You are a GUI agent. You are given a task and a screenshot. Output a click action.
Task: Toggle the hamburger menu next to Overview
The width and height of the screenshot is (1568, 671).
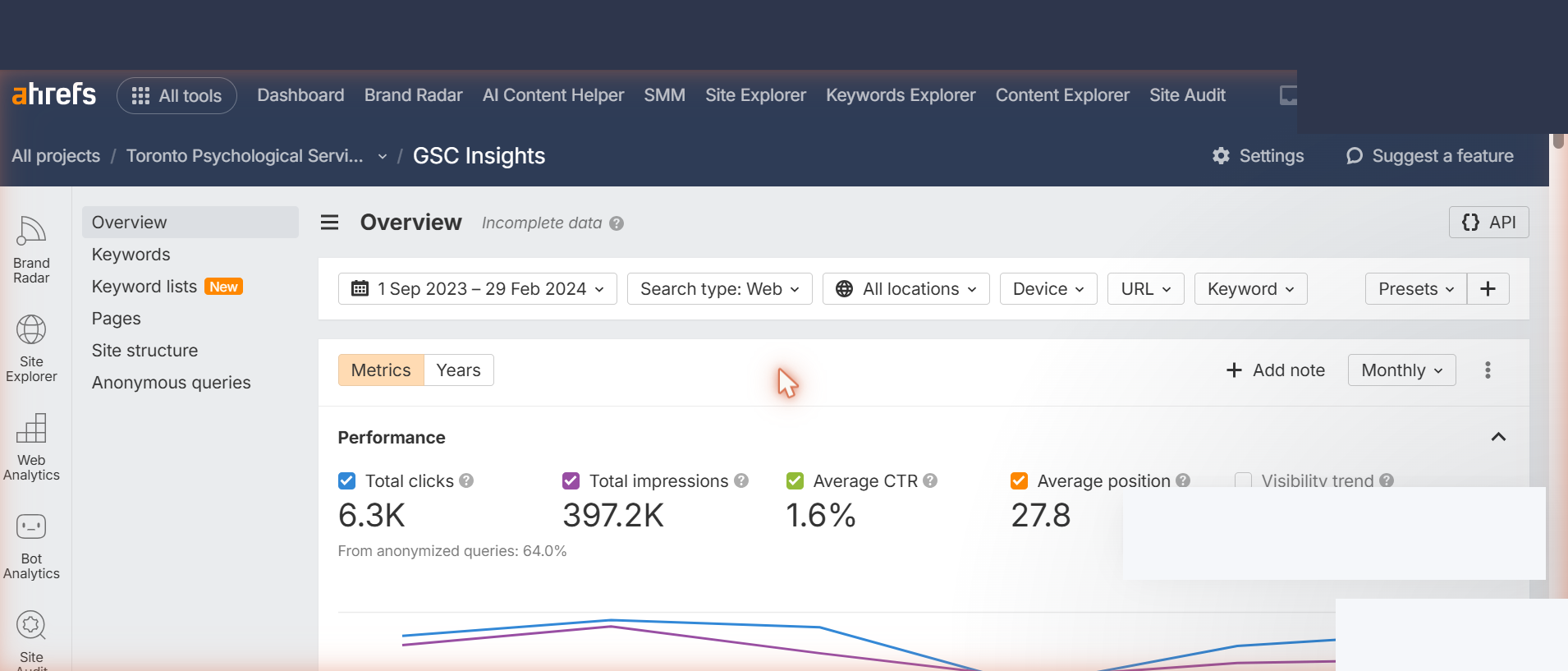[x=329, y=223]
